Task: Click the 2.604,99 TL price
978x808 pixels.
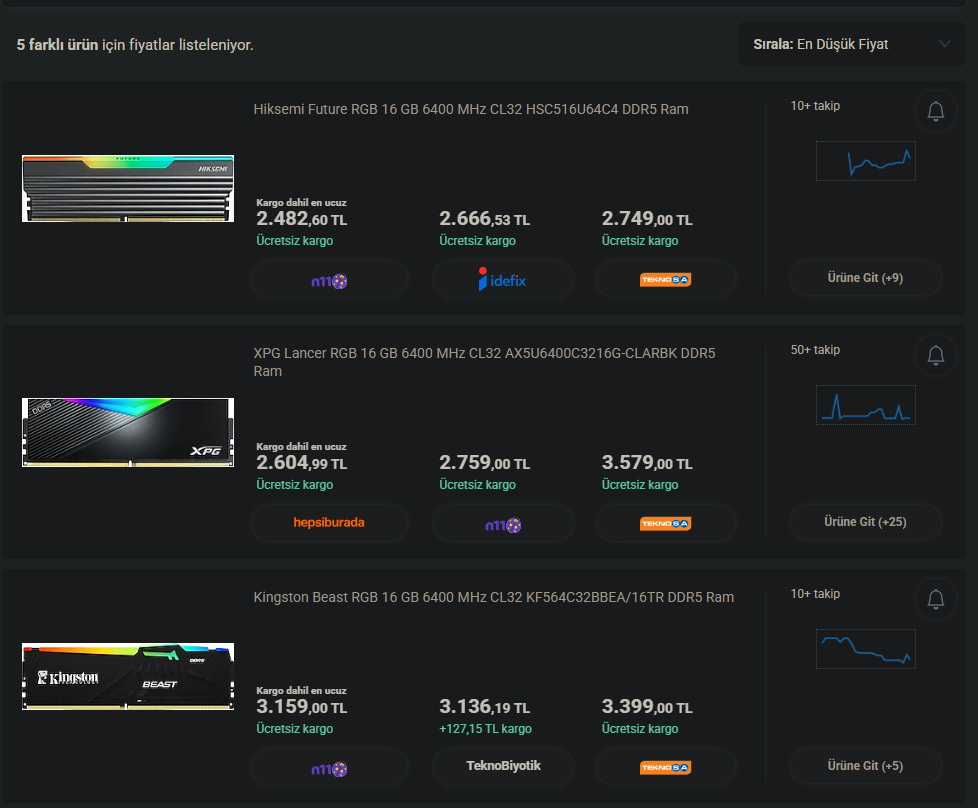Action: 302,463
